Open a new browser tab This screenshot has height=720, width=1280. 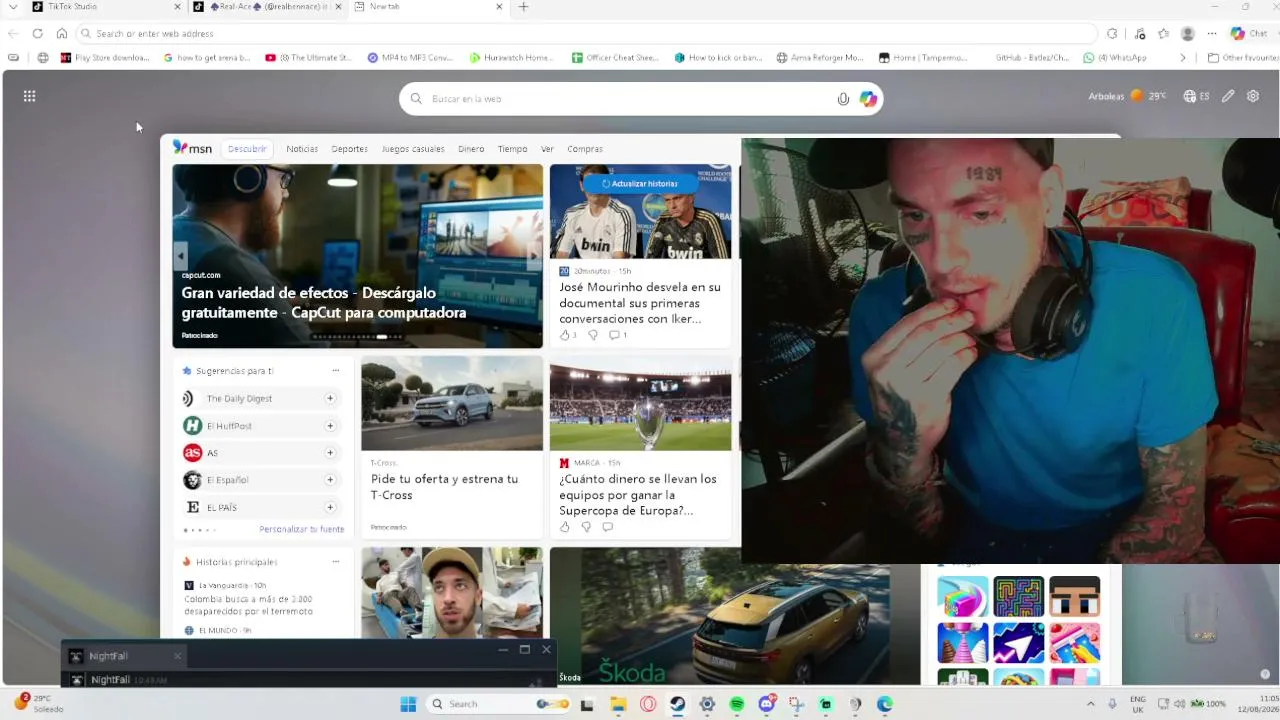523,7
